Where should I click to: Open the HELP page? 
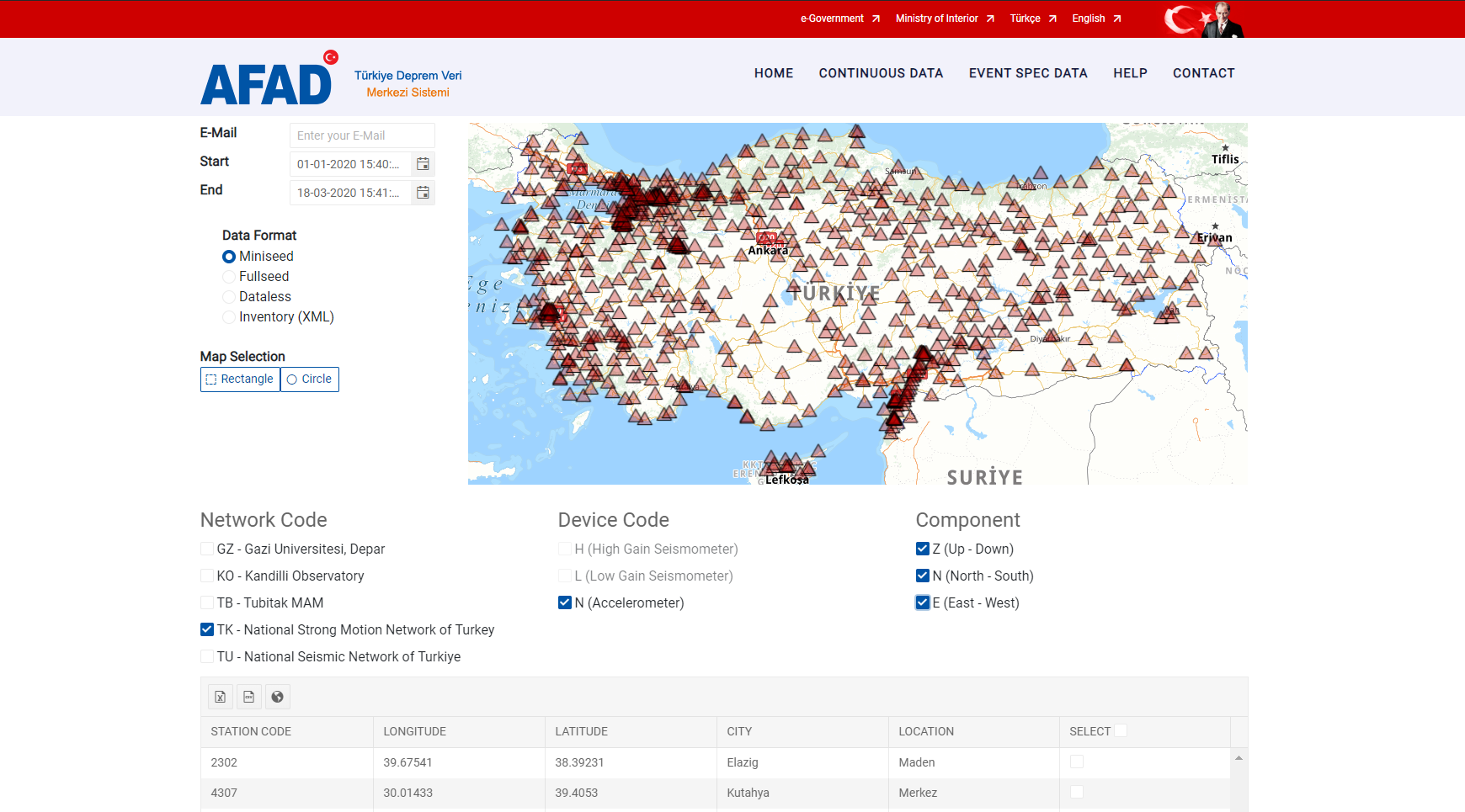click(x=1130, y=73)
